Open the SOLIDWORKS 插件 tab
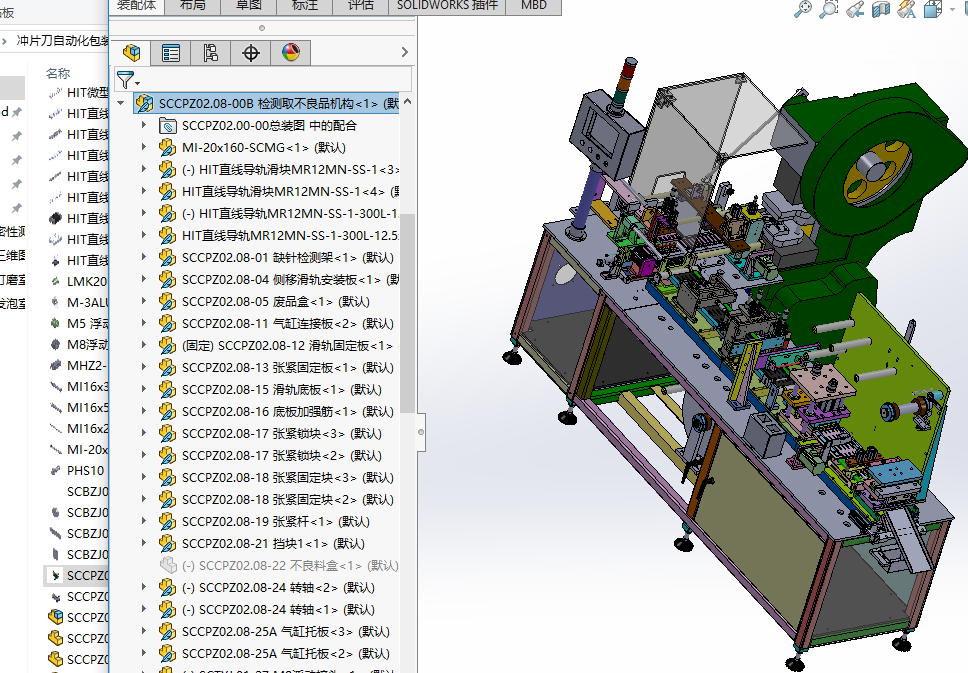Viewport: 968px width, 673px height. 446,5
